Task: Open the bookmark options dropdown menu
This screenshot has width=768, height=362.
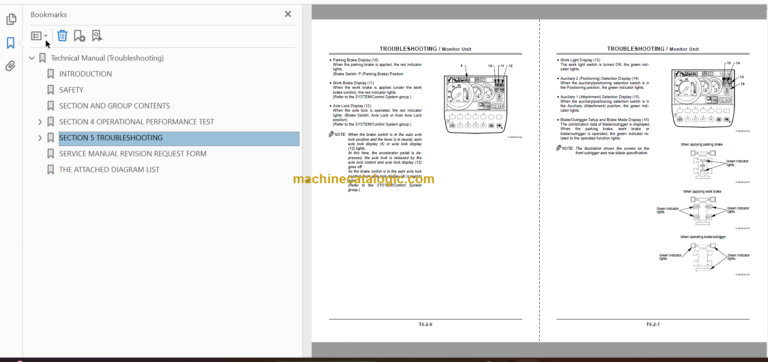Action: pyautogui.click(x=39, y=36)
